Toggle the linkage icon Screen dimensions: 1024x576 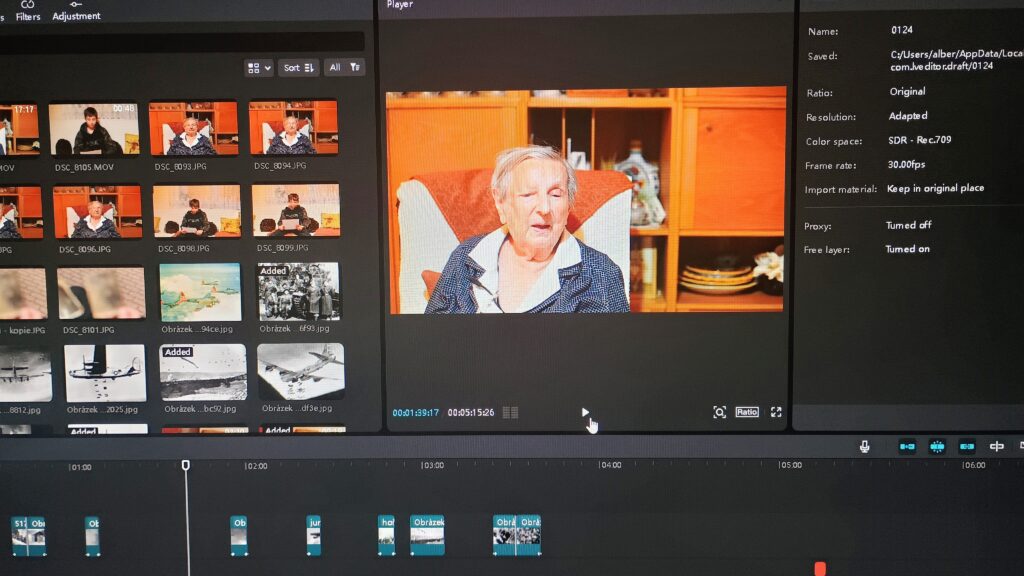pyautogui.click(x=967, y=447)
